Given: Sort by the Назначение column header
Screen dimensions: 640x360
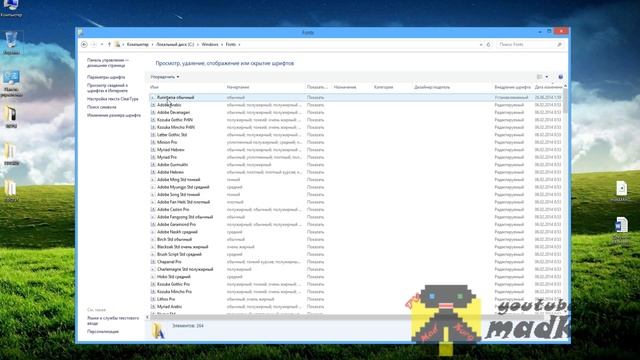Looking at the screenshot, I should coord(351,87).
